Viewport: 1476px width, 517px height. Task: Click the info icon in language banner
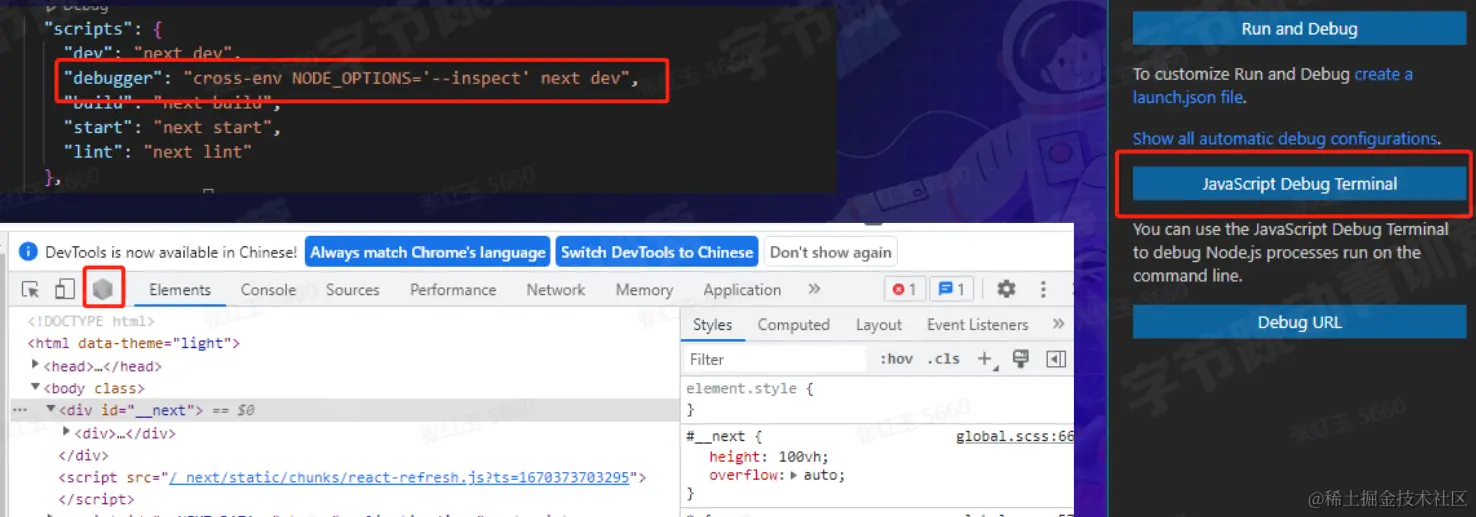click(28, 252)
